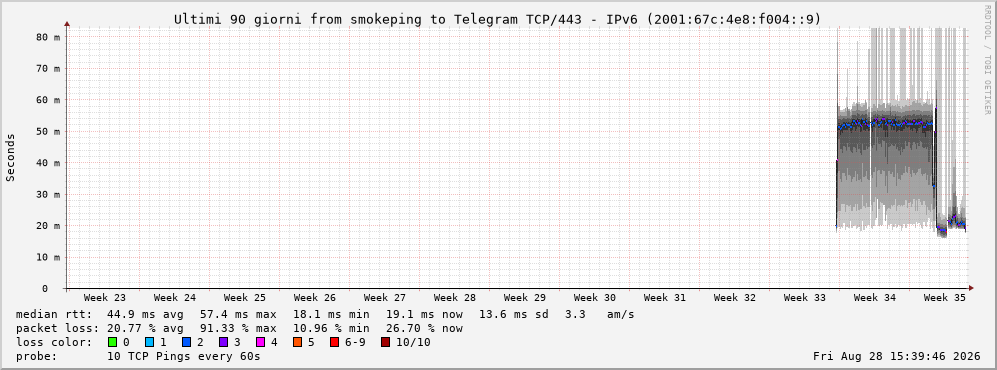Click the green loss color 0 swatch
The image size is (997, 370).
pos(113,343)
